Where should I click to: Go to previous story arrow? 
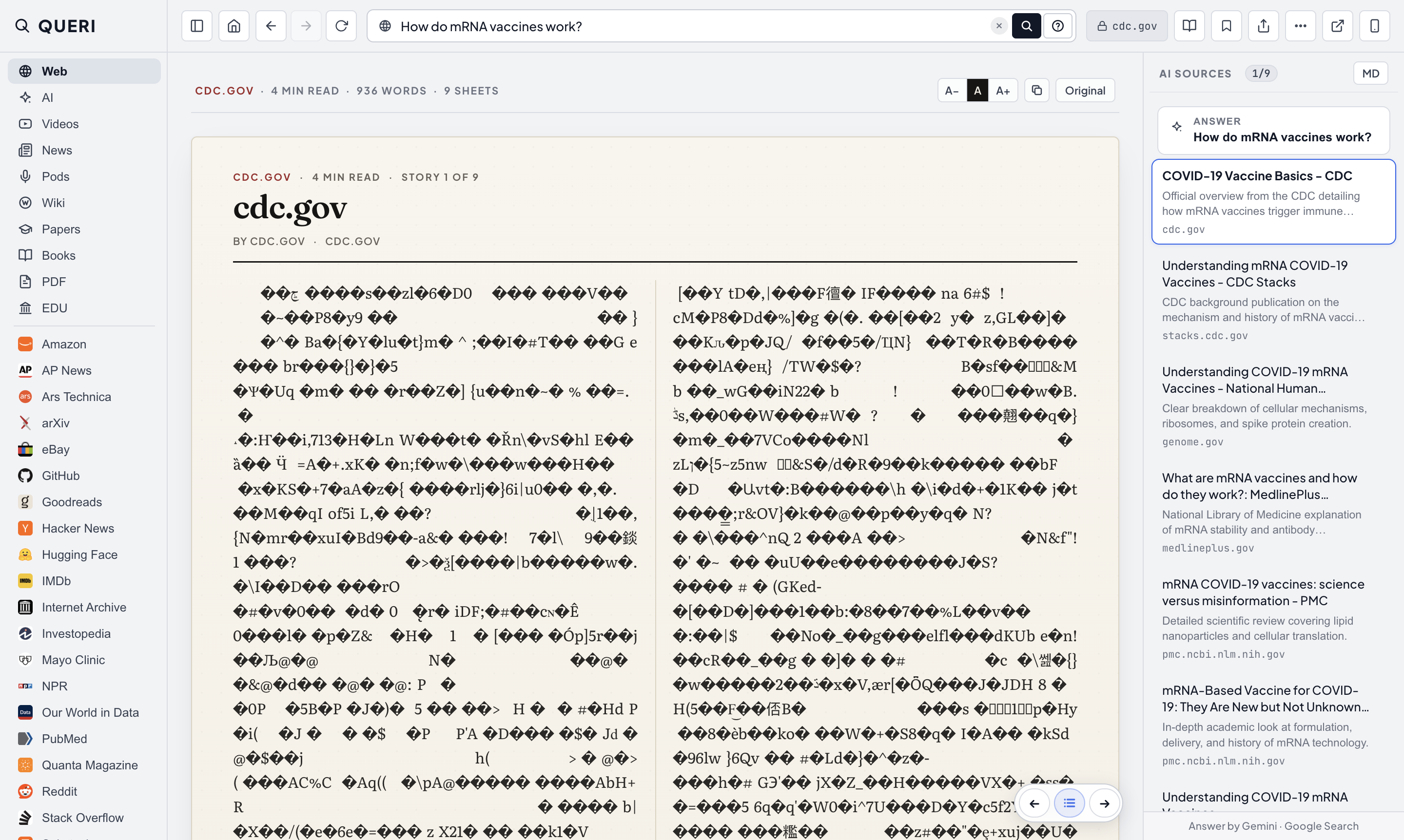tap(1034, 803)
